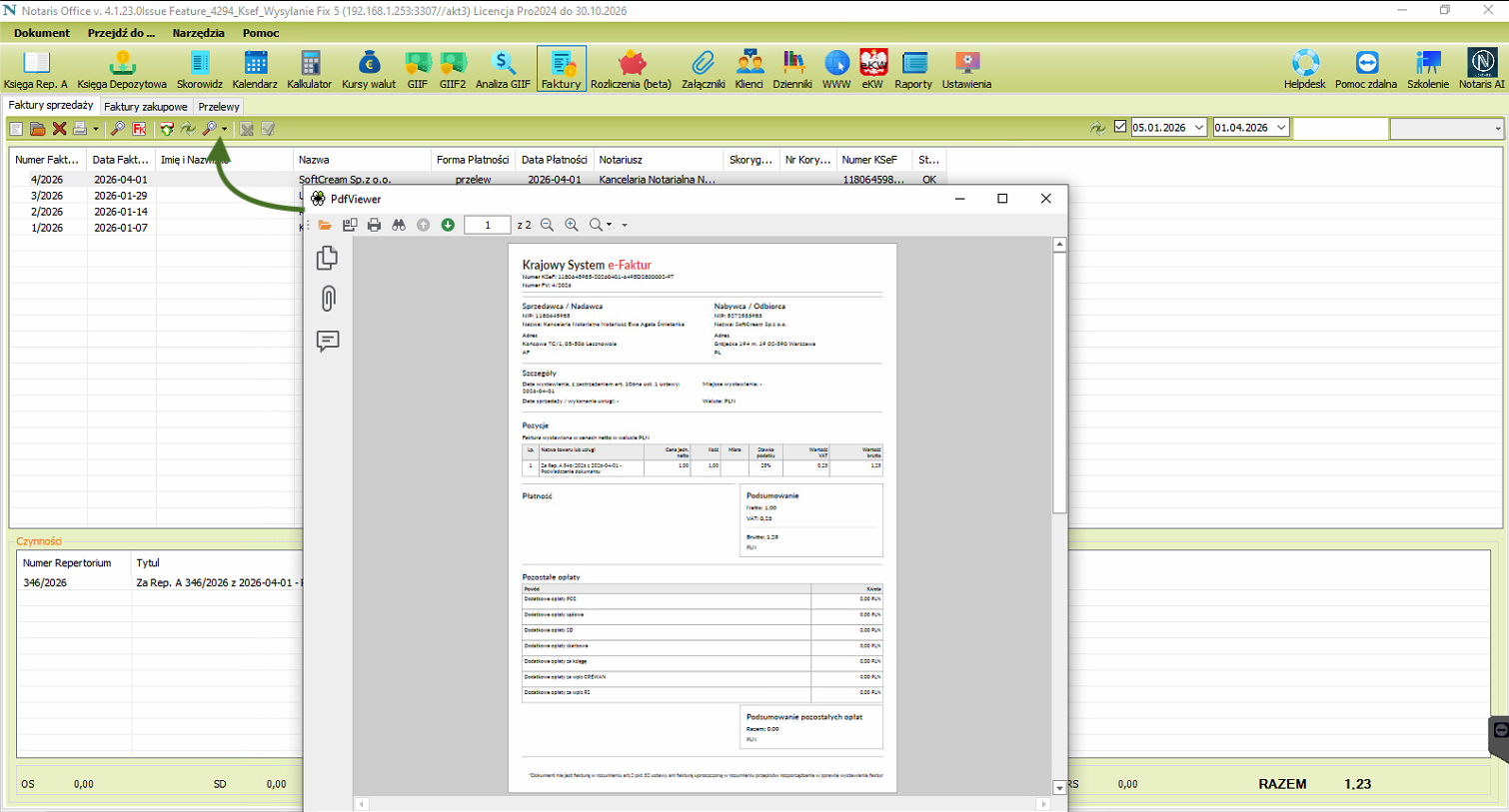
Task: Toggle the date filter checkbox
Action: click(x=1120, y=127)
